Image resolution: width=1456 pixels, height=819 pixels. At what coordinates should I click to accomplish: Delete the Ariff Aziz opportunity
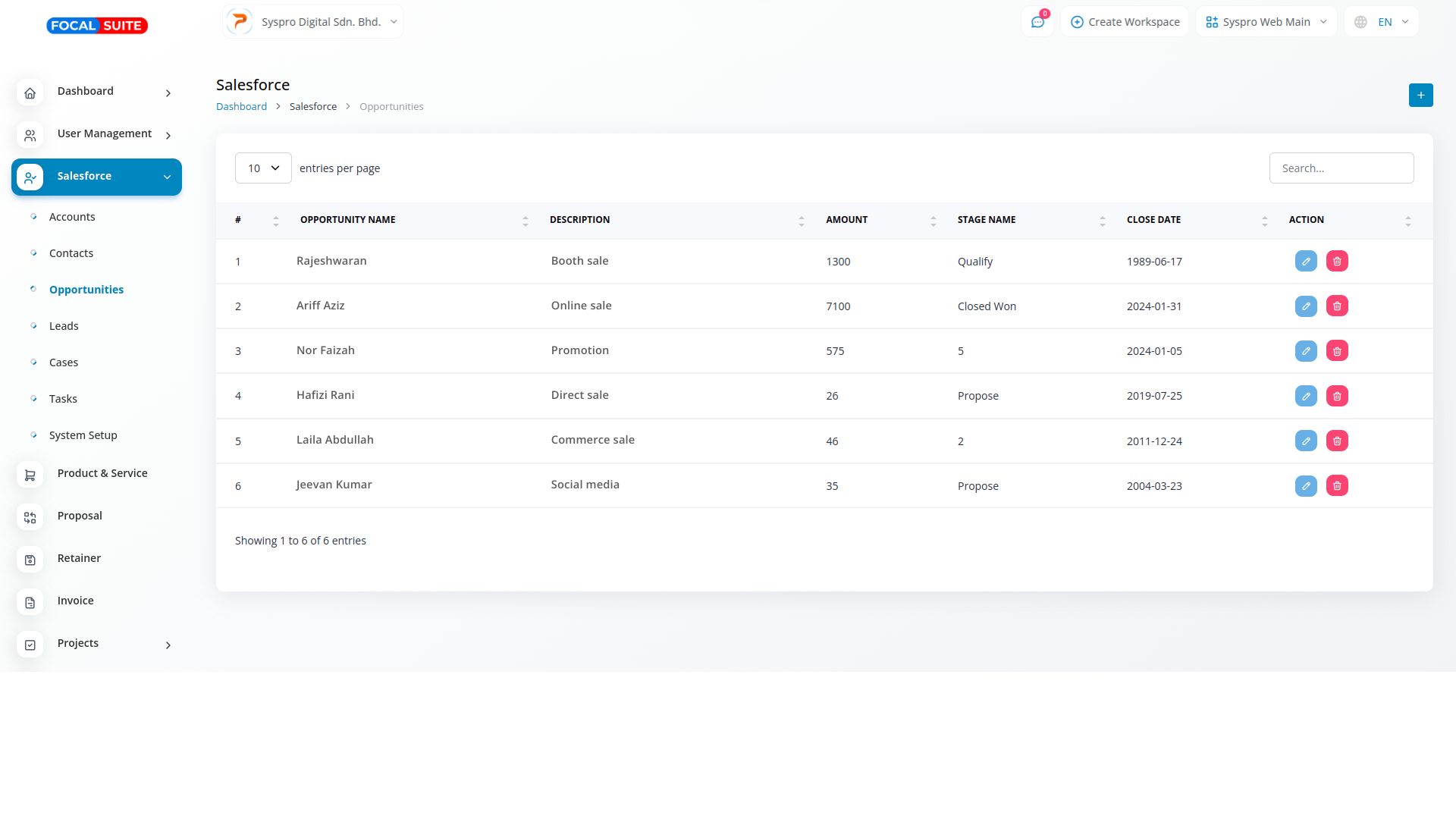(x=1336, y=306)
